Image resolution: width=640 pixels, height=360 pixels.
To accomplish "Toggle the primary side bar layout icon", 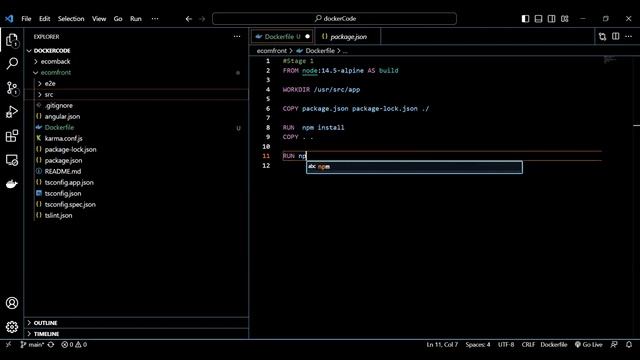I will [525, 19].
